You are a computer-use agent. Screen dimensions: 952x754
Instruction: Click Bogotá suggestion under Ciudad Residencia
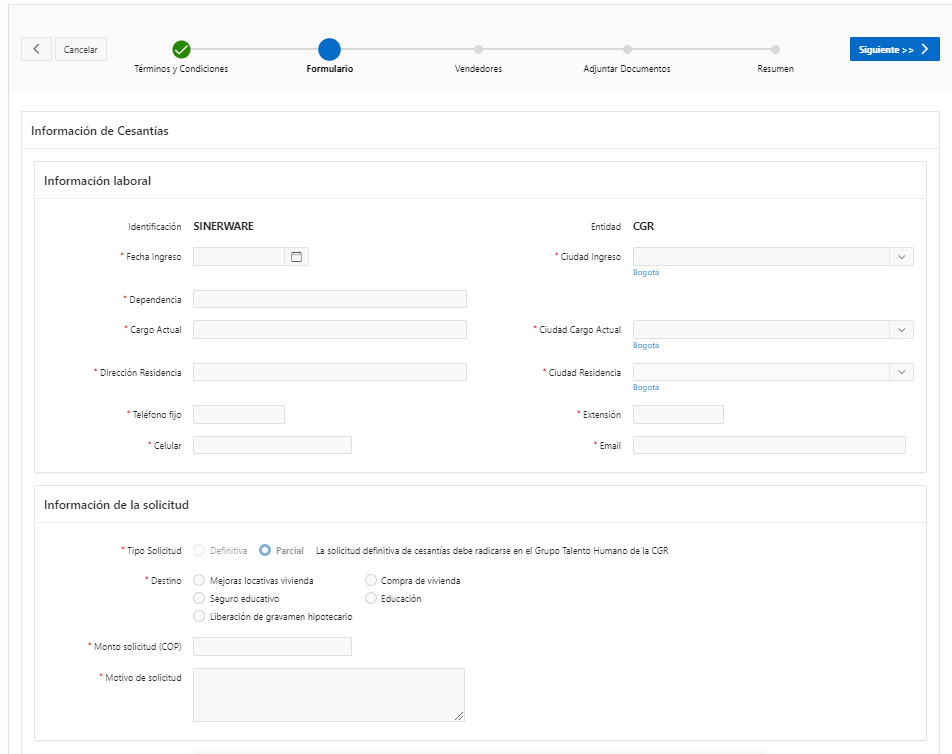tap(646, 387)
